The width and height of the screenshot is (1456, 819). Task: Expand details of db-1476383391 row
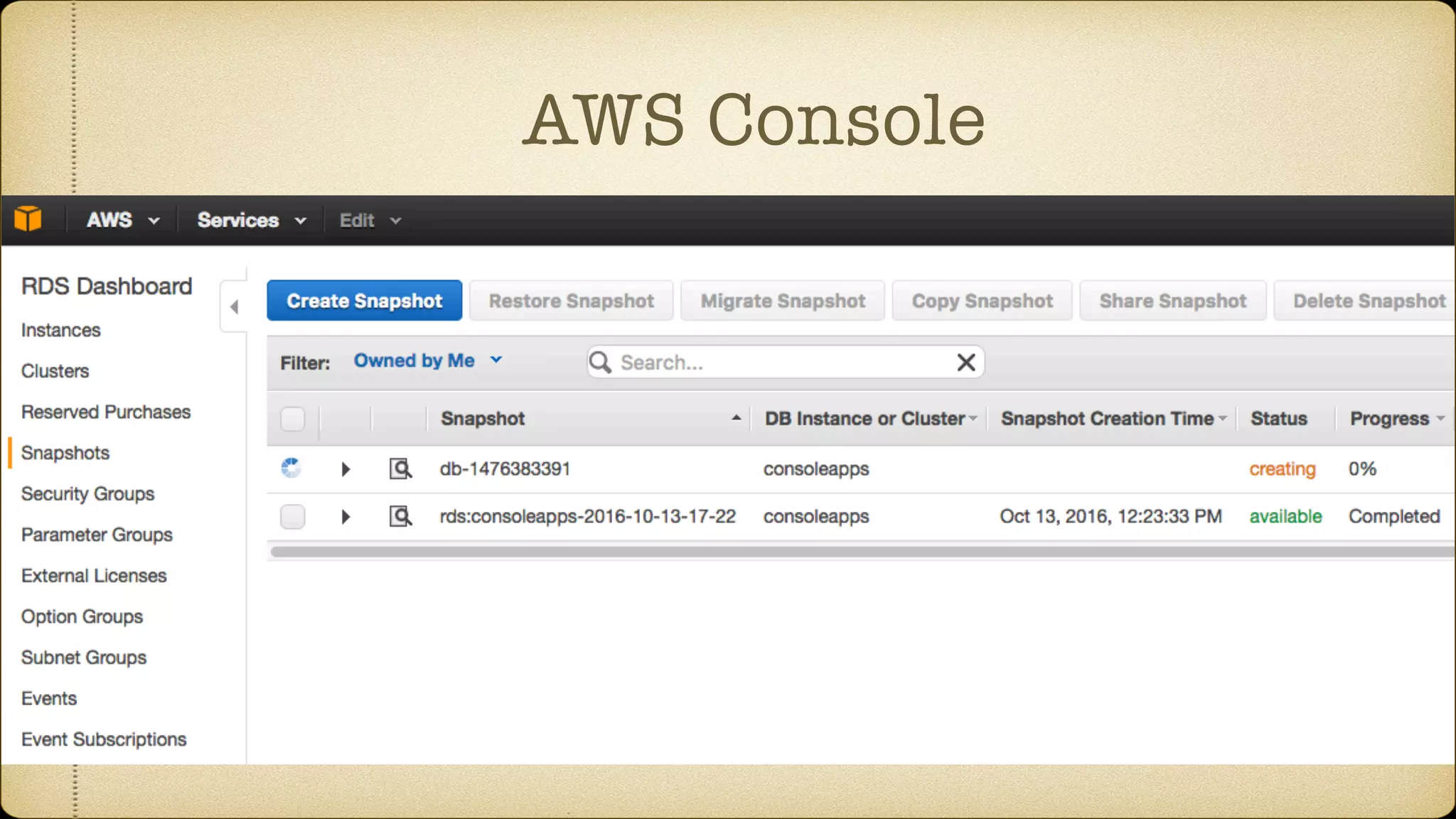346,469
